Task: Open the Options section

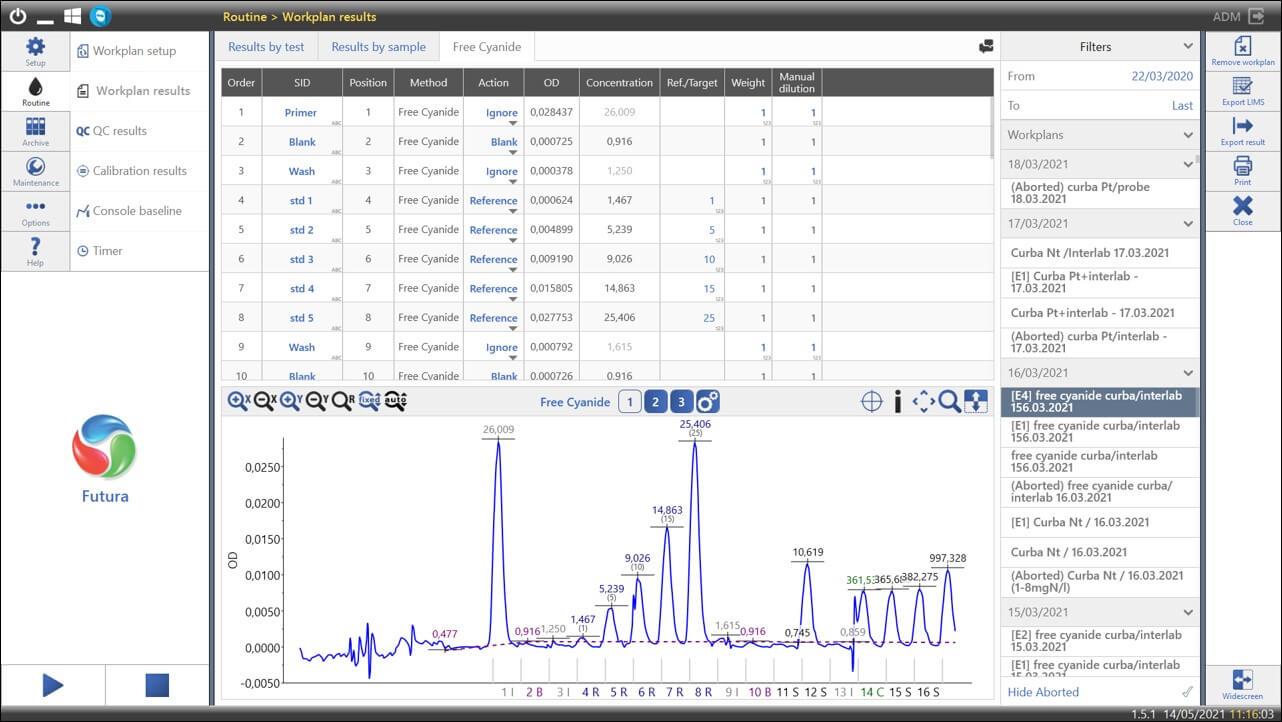Action: (x=35, y=211)
